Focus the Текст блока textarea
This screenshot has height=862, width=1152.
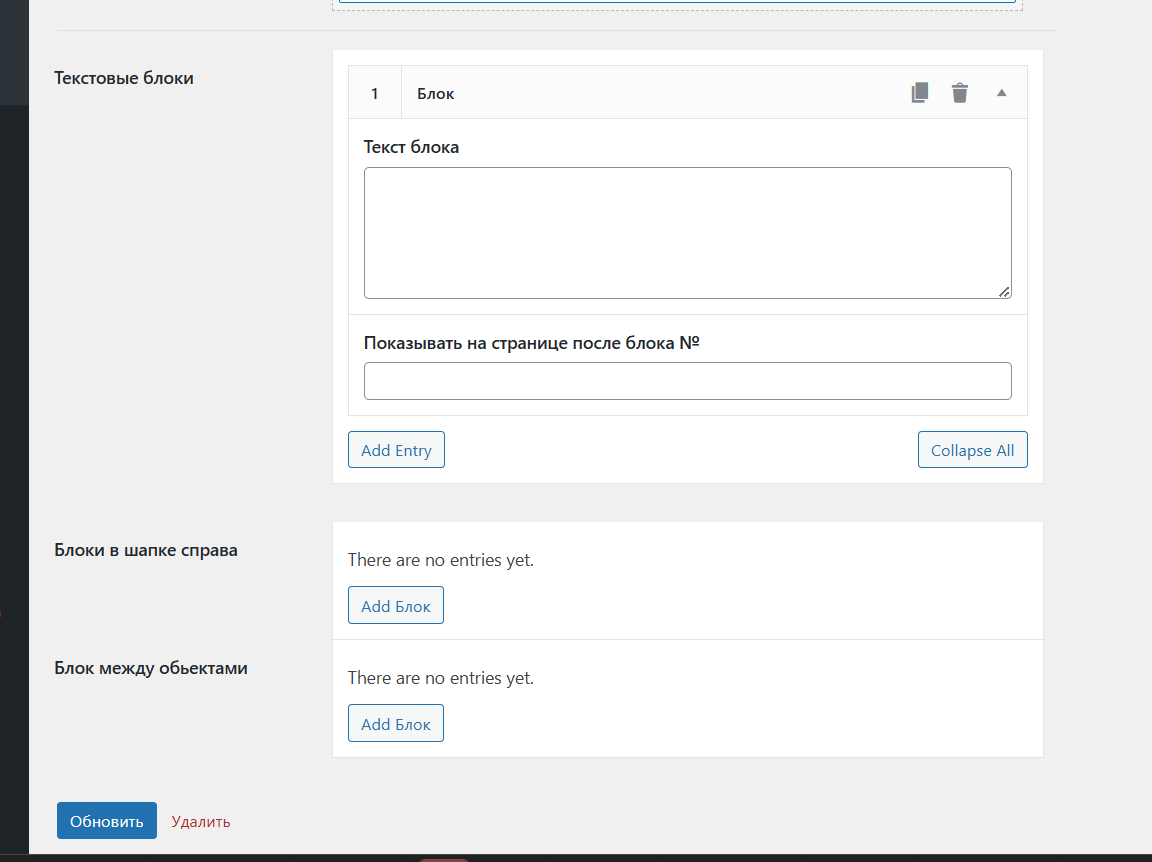point(687,232)
